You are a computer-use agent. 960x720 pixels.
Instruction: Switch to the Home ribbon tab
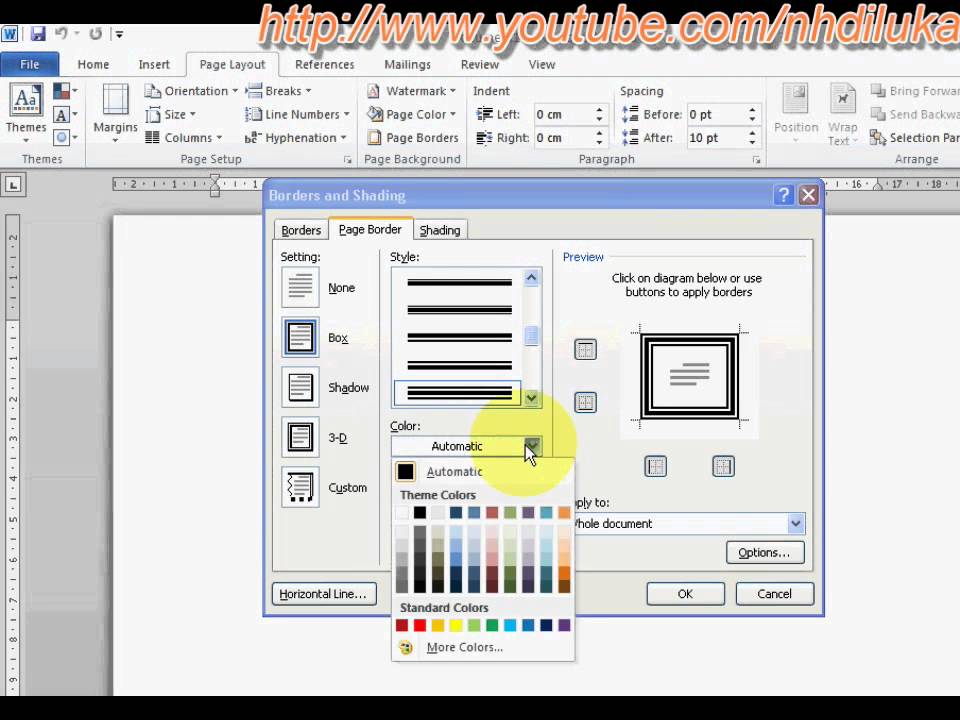(x=93, y=64)
